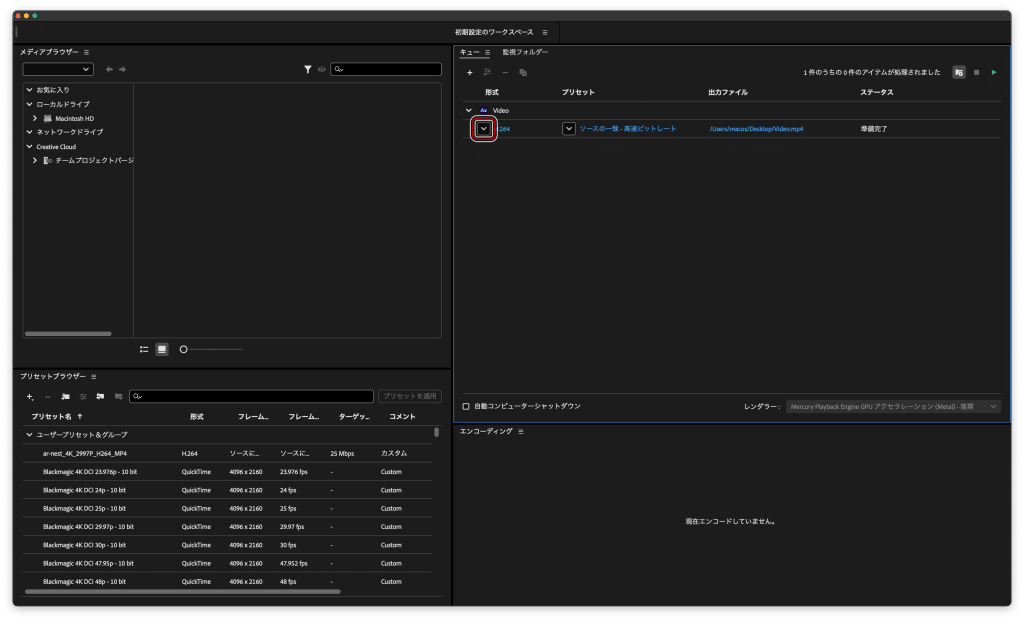Create new preset with the plus icon
Viewport: 1024px width, 621px height.
30,396
